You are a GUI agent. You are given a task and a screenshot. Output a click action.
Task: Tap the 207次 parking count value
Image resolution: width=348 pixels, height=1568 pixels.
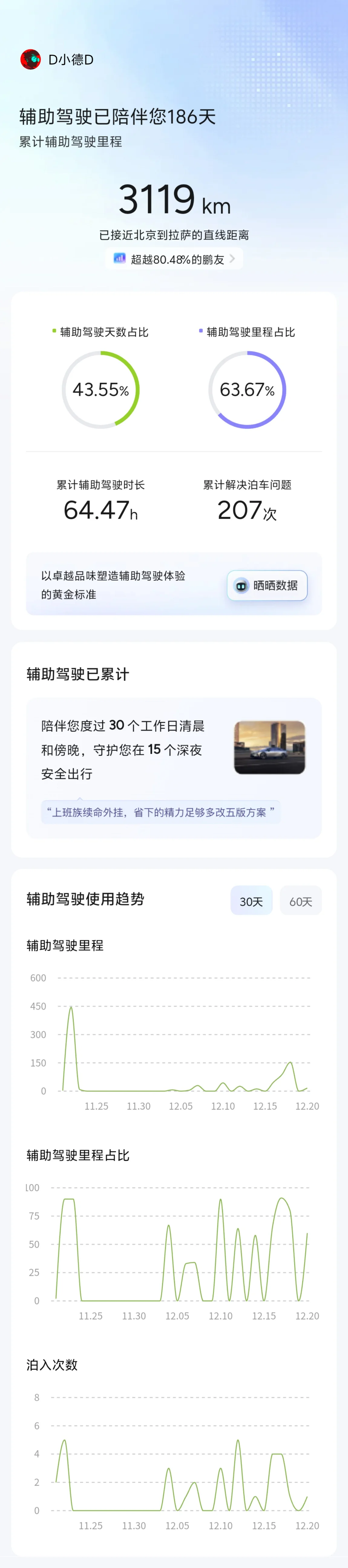247,510
